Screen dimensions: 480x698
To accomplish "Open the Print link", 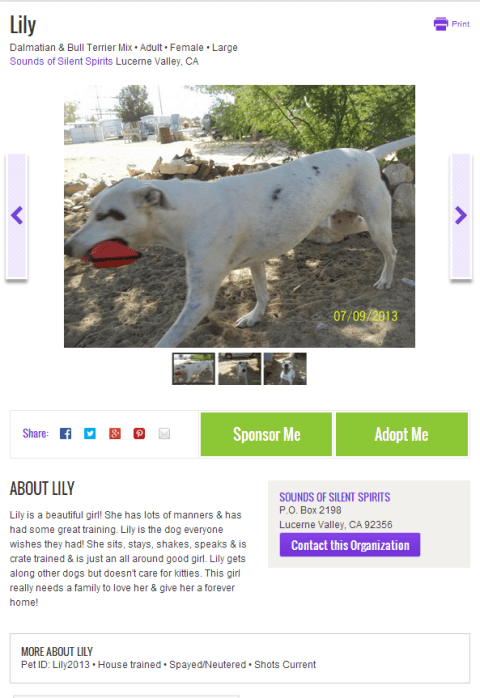I will 460,24.
